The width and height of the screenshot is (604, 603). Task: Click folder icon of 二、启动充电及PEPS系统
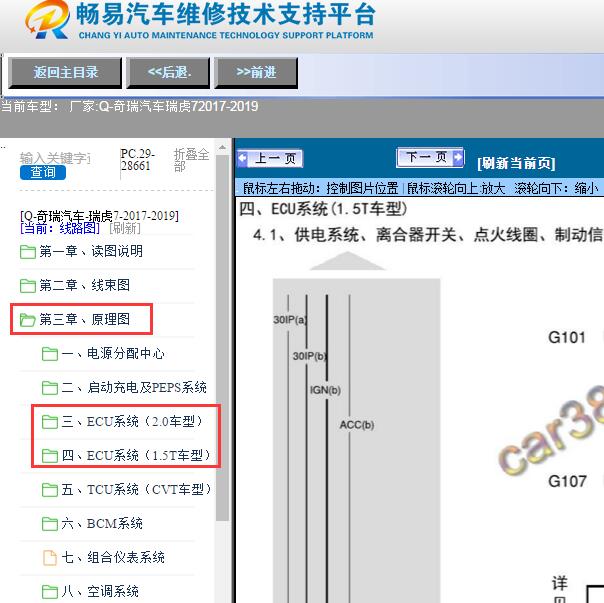[x=50, y=388]
